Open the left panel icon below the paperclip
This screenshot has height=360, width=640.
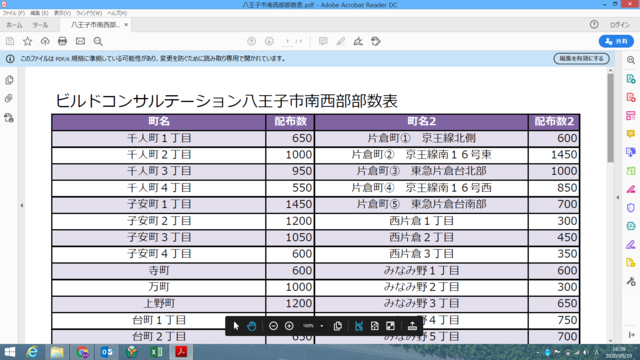click(9, 118)
